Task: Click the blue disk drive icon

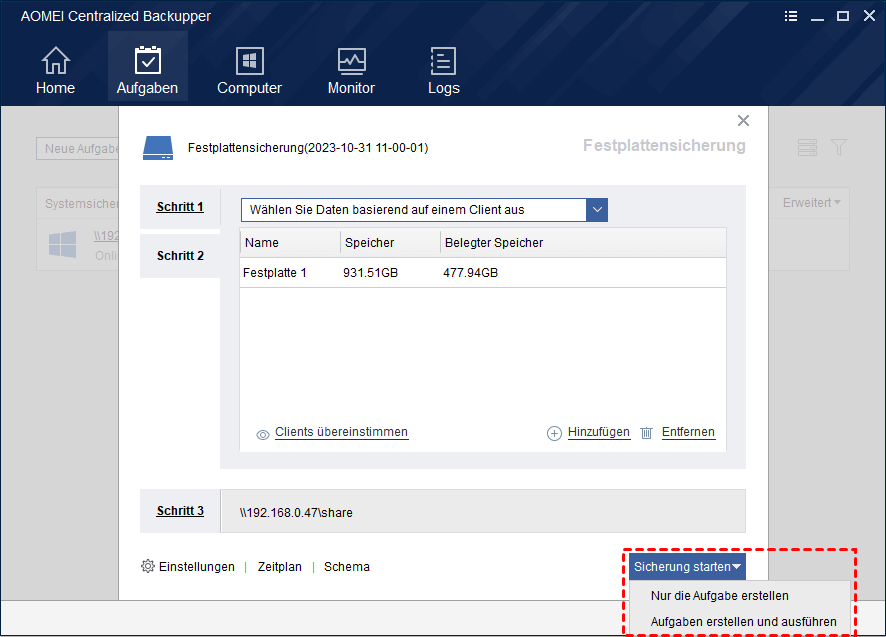Action: click(158, 148)
